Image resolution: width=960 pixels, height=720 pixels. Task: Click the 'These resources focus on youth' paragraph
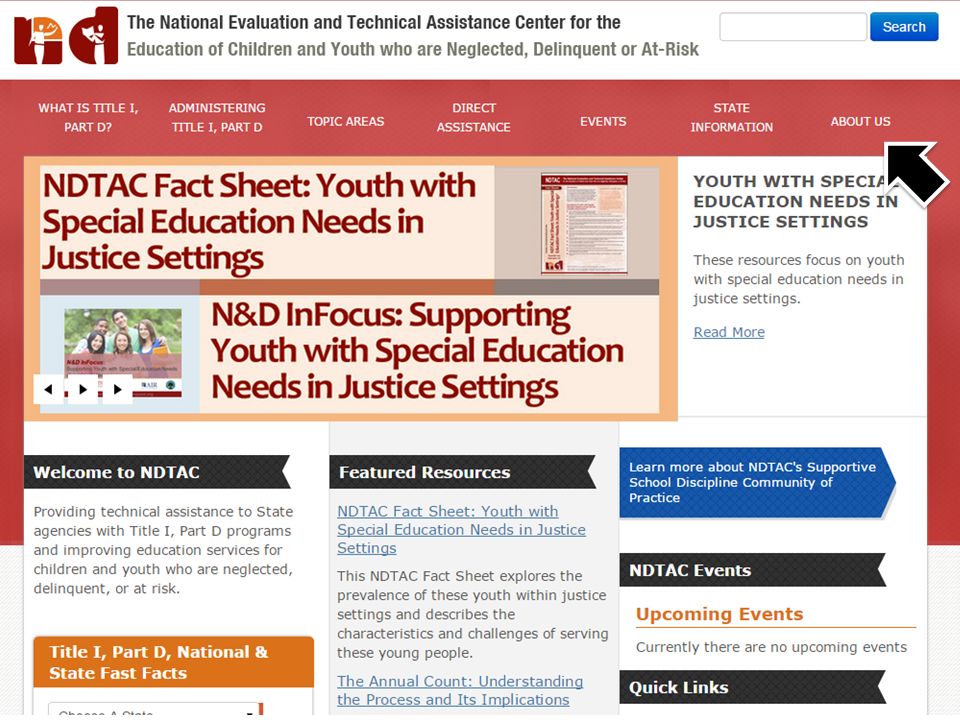pyautogui.click(x=798, y=279)
